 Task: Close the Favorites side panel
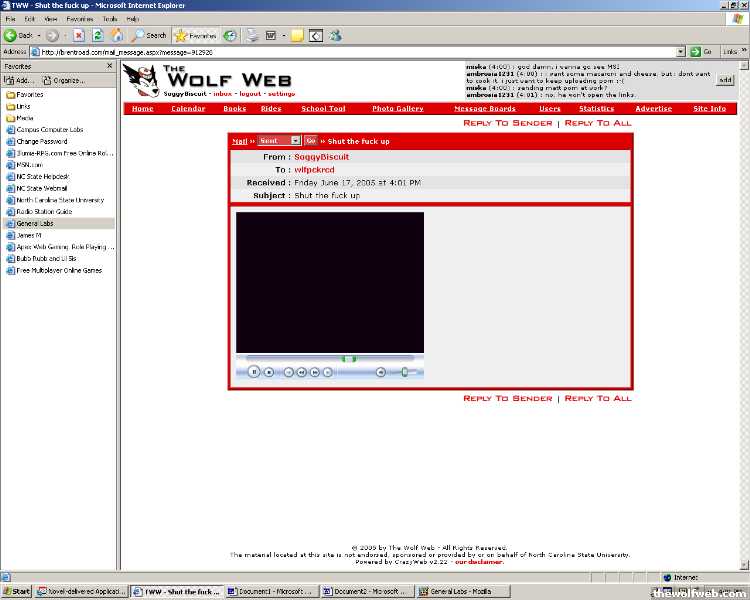[110, 66]
